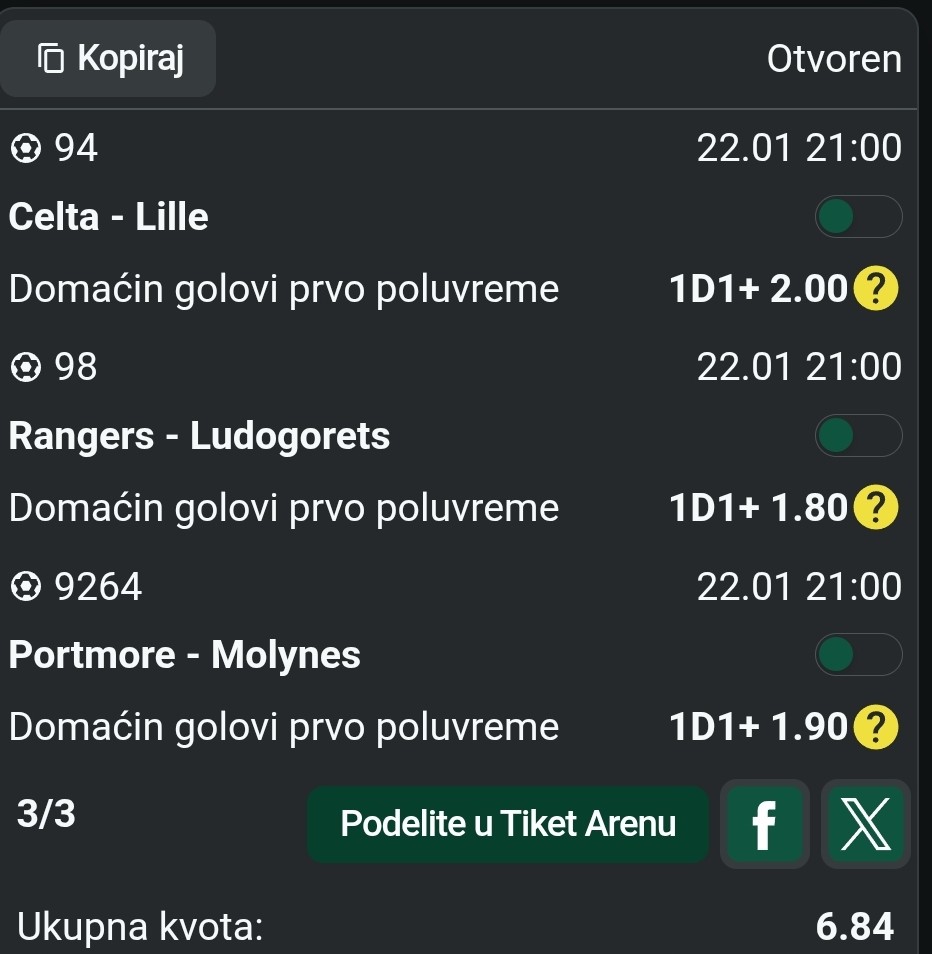
Task: Toggle the Portmore - Molynes switch
Action: pos(858,655)
